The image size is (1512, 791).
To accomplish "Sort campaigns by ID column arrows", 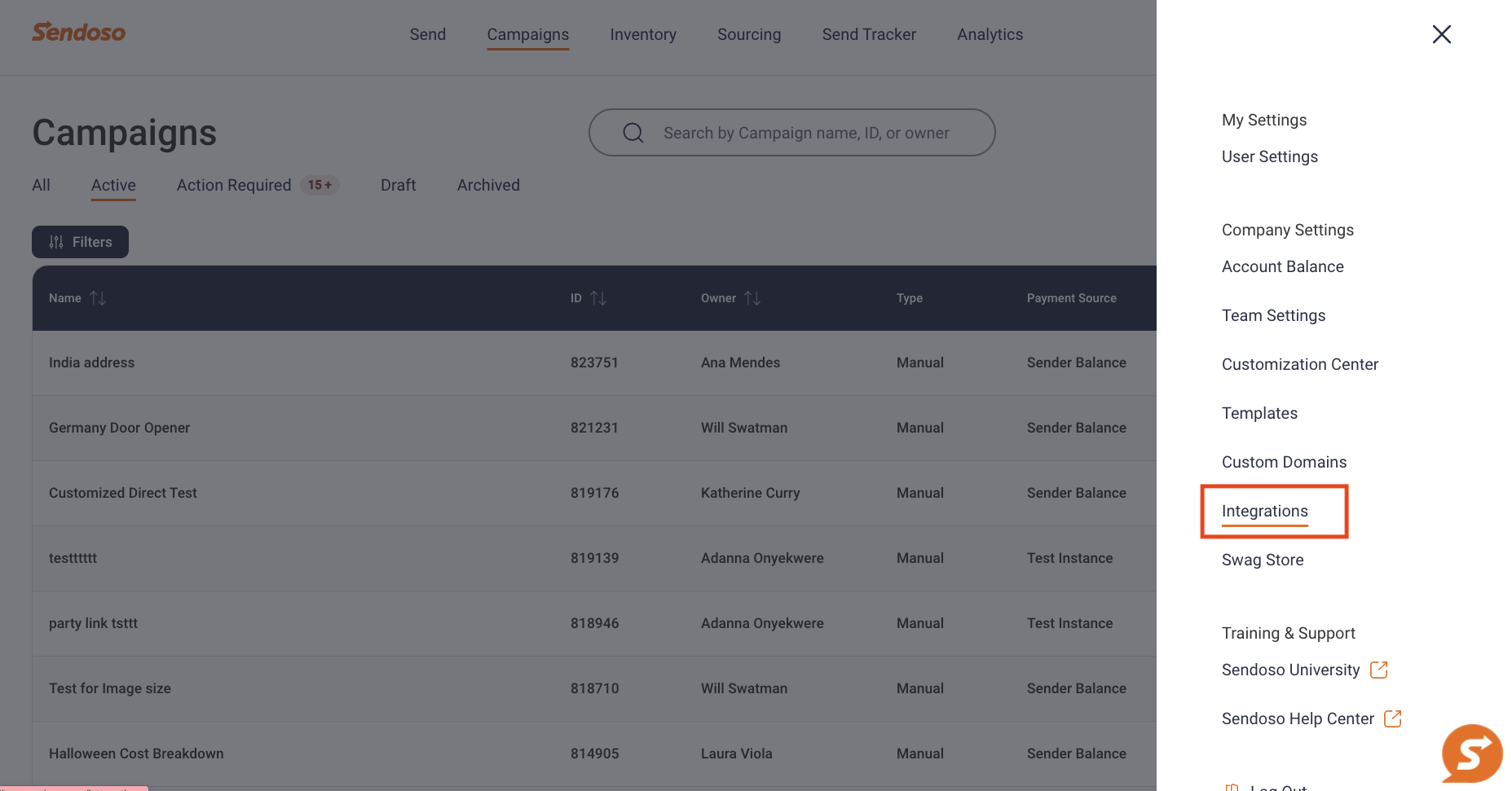I will coord(598,298).
